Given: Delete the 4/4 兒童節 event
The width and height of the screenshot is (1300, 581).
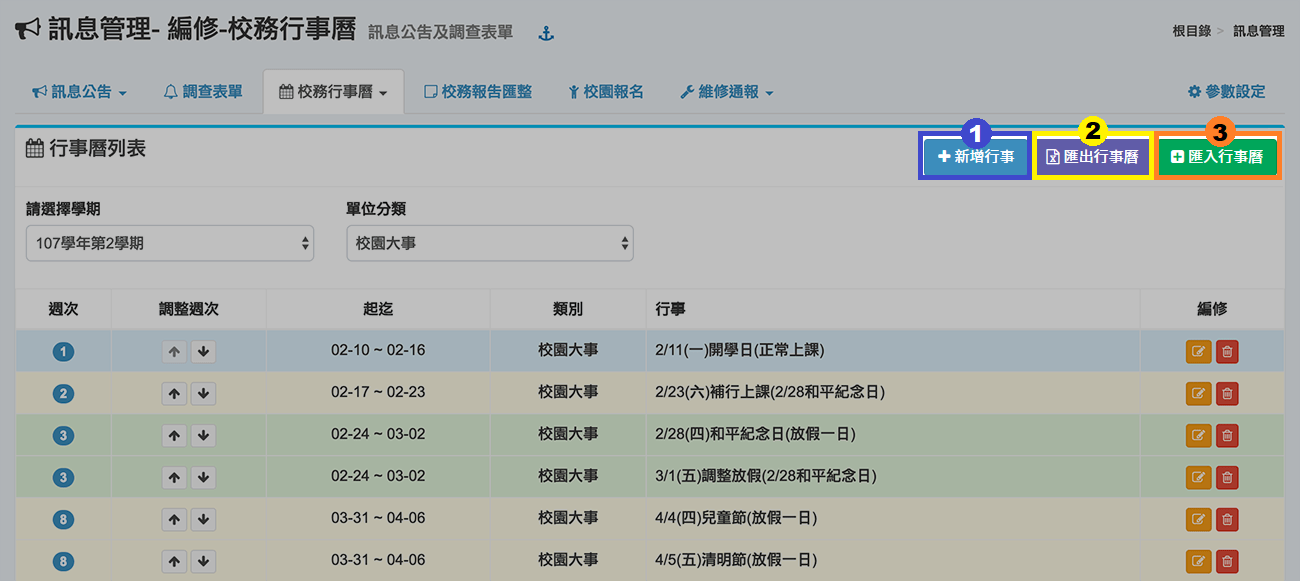Looking at the screenshot, I should point(1227,519).
